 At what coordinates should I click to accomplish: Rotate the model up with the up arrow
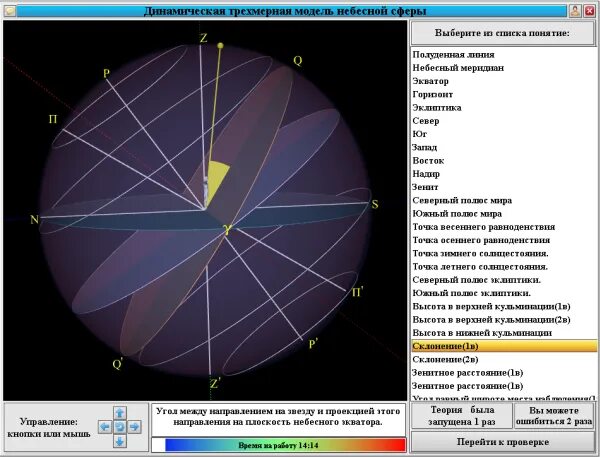coord(120,413)
